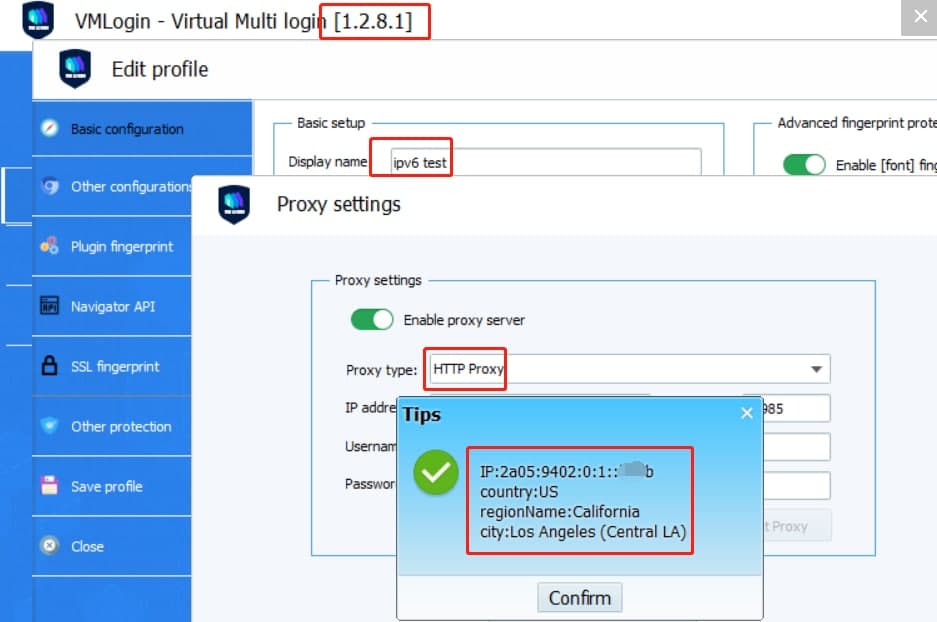Dismiss the Tips dialog with X
The width and height of the screenshot is (937, 622).
point(746,413)
